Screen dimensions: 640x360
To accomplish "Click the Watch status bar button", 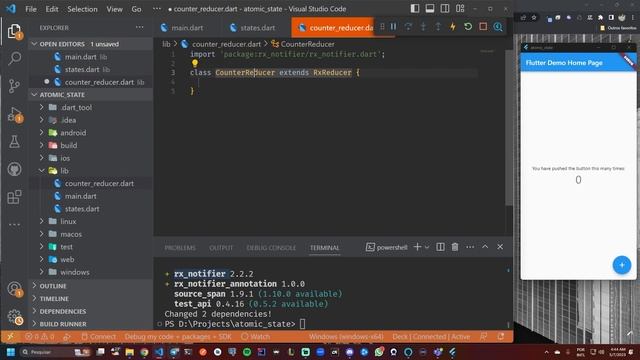I will pos(256,337).
